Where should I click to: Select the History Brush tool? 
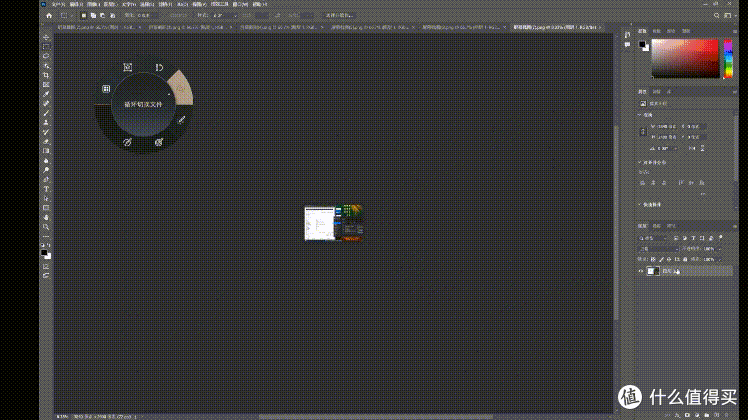[x=46, y=132]
